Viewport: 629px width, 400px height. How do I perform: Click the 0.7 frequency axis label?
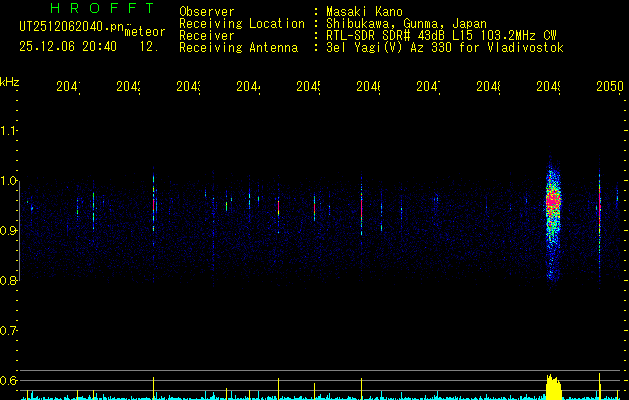point(9,331)
